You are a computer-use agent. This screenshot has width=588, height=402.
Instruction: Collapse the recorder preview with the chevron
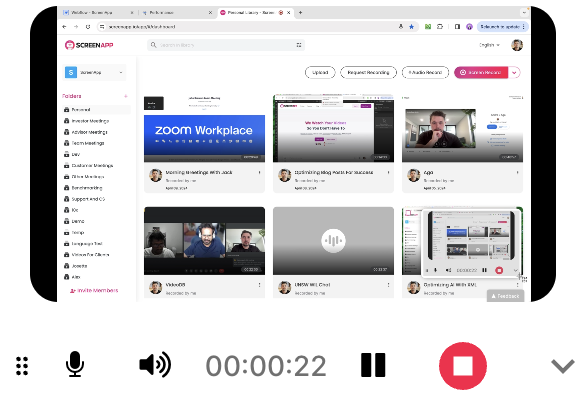click(x=562, y=366)
